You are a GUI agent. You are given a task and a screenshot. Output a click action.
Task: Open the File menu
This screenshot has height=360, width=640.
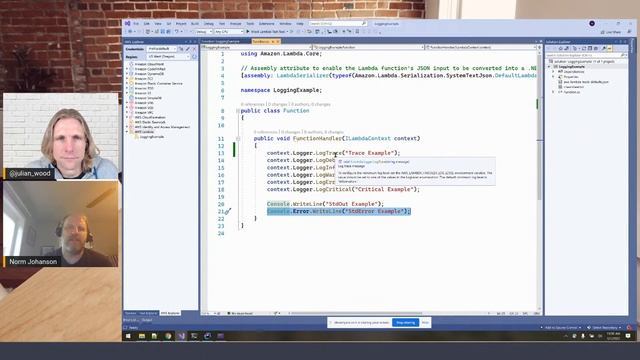[x=136, y=24]
